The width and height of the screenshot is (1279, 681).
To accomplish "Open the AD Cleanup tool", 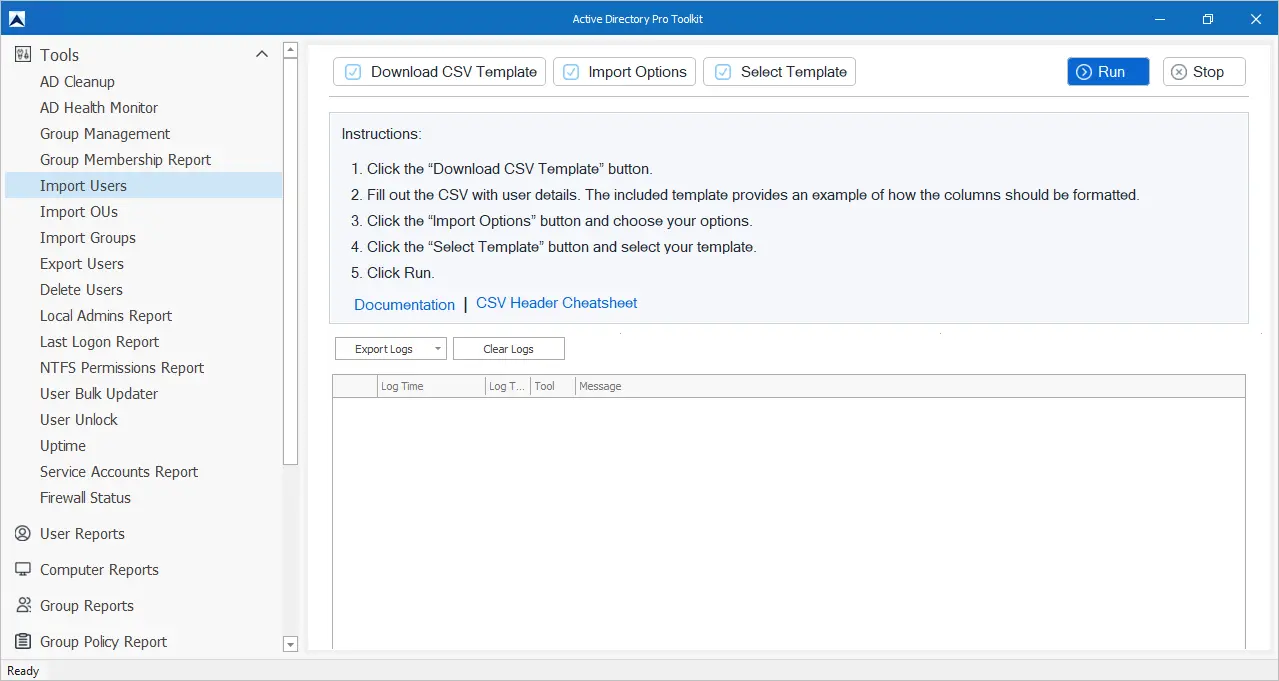I will click(77, 82).
